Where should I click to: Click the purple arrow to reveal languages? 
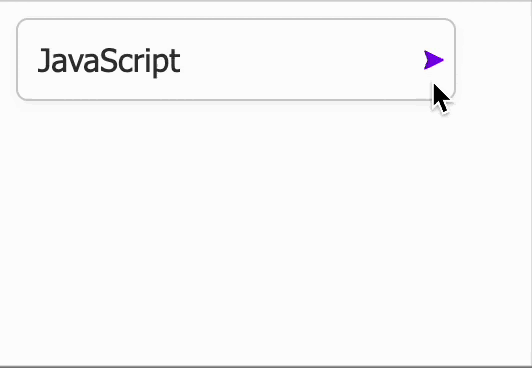pos(433,60)
